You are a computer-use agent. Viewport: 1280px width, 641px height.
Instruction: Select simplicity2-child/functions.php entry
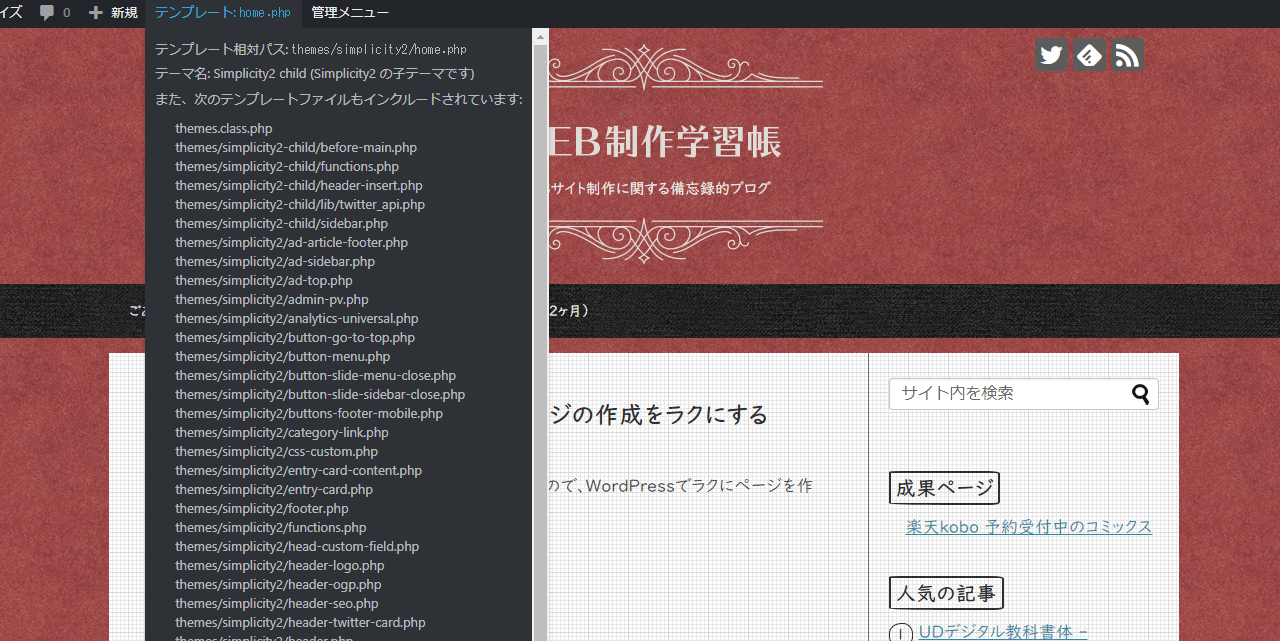pyautogui.click(x=287, y=166)
